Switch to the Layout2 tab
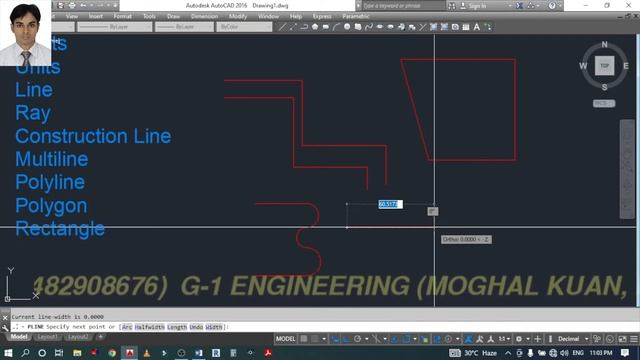 [x=78, y=337]
